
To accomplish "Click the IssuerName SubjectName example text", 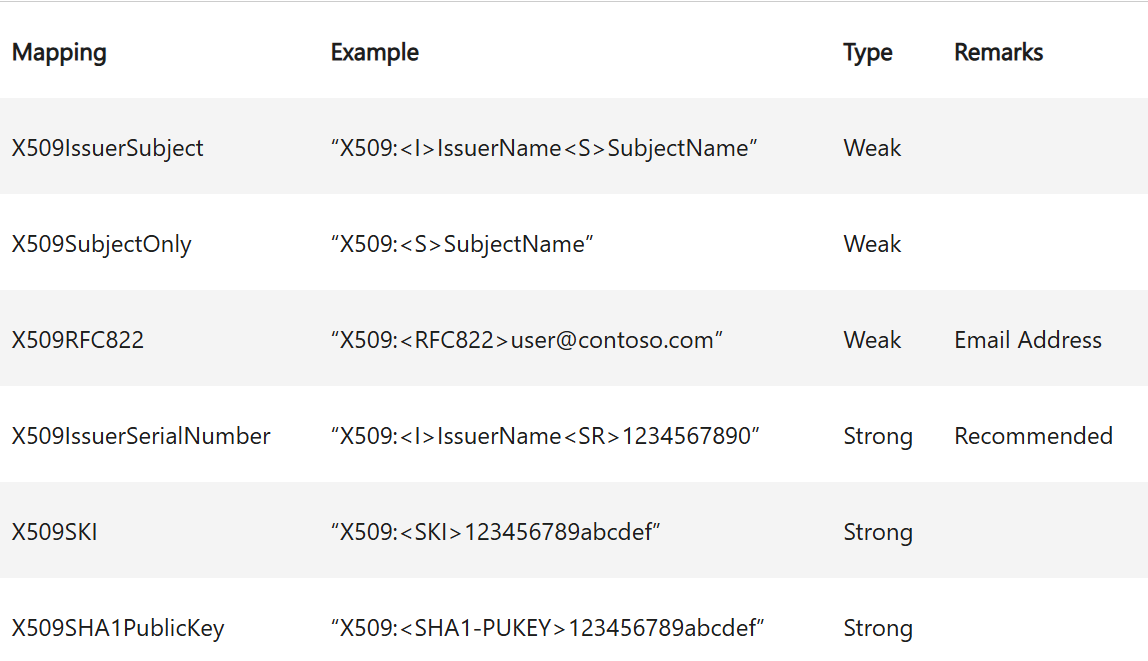I will (x=544, y=148).
